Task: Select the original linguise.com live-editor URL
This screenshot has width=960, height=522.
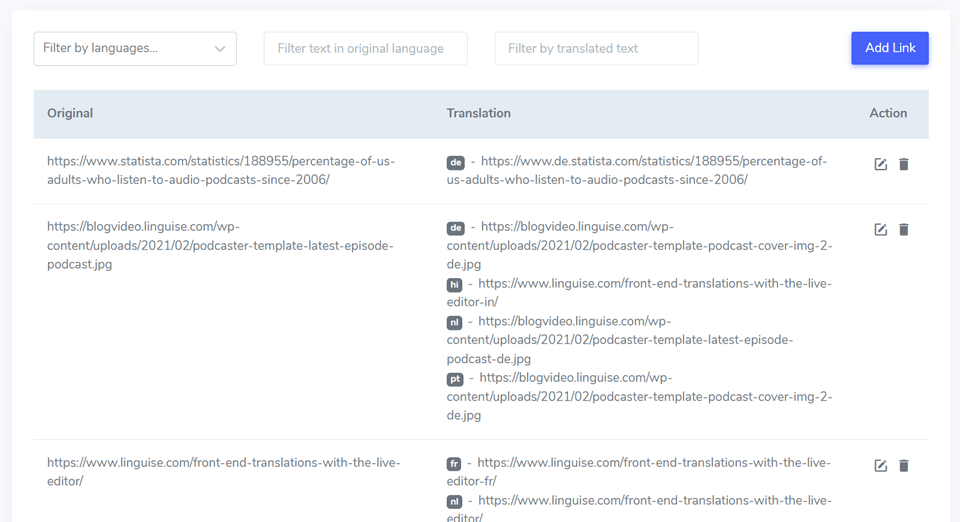Action: coord(223,472)
